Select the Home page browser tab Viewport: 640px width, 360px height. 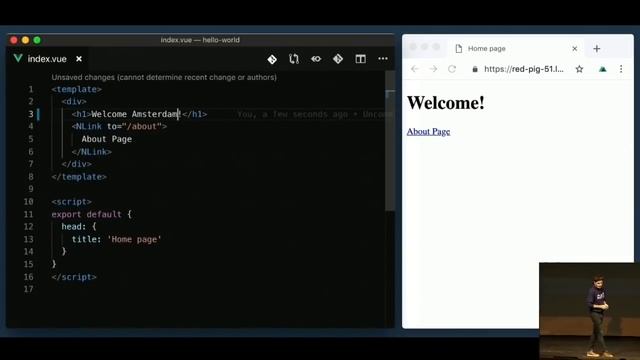[x=516, y=49]
